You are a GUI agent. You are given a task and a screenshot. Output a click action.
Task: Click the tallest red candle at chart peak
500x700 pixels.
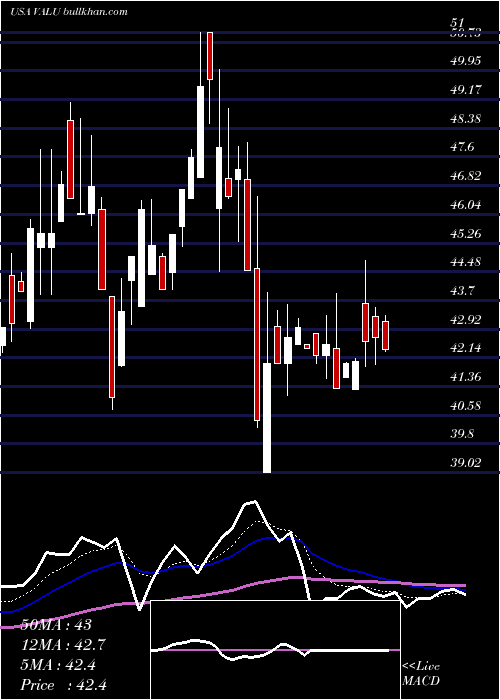(210, 56)
